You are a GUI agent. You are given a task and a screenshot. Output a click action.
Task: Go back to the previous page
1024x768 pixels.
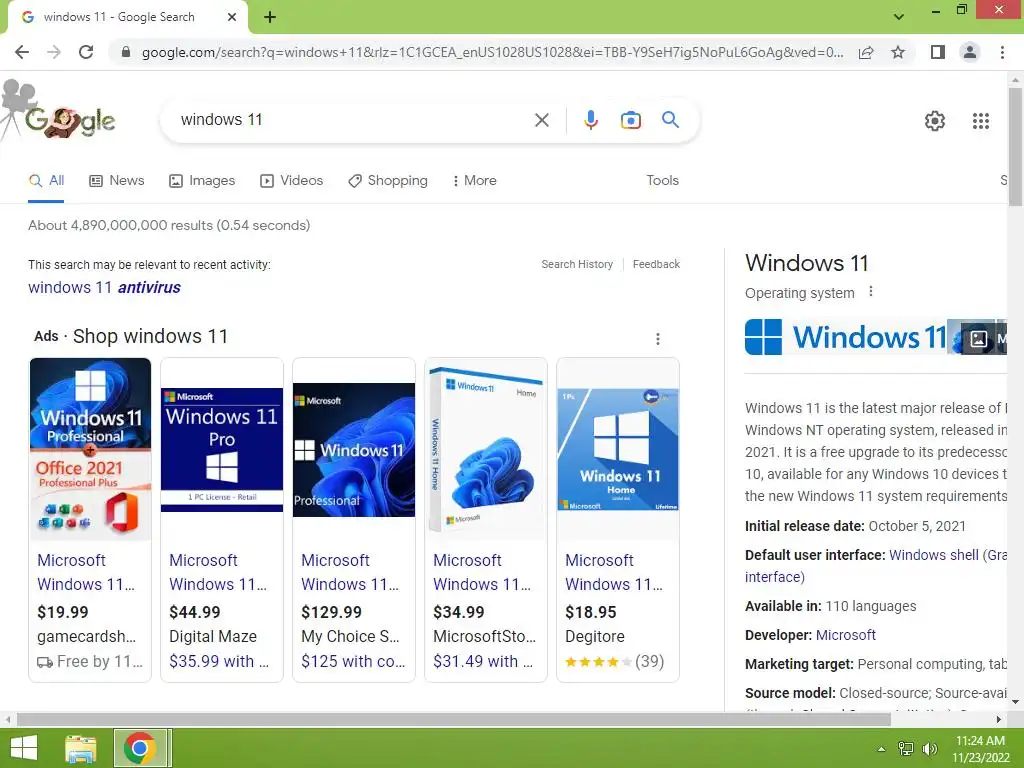[22, 52]
